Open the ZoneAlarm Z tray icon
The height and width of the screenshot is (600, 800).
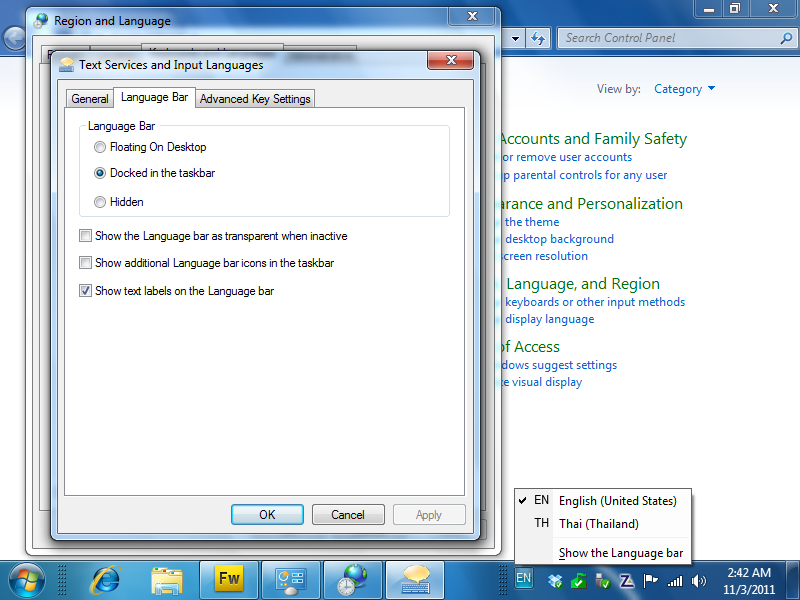tap(627, 581)
